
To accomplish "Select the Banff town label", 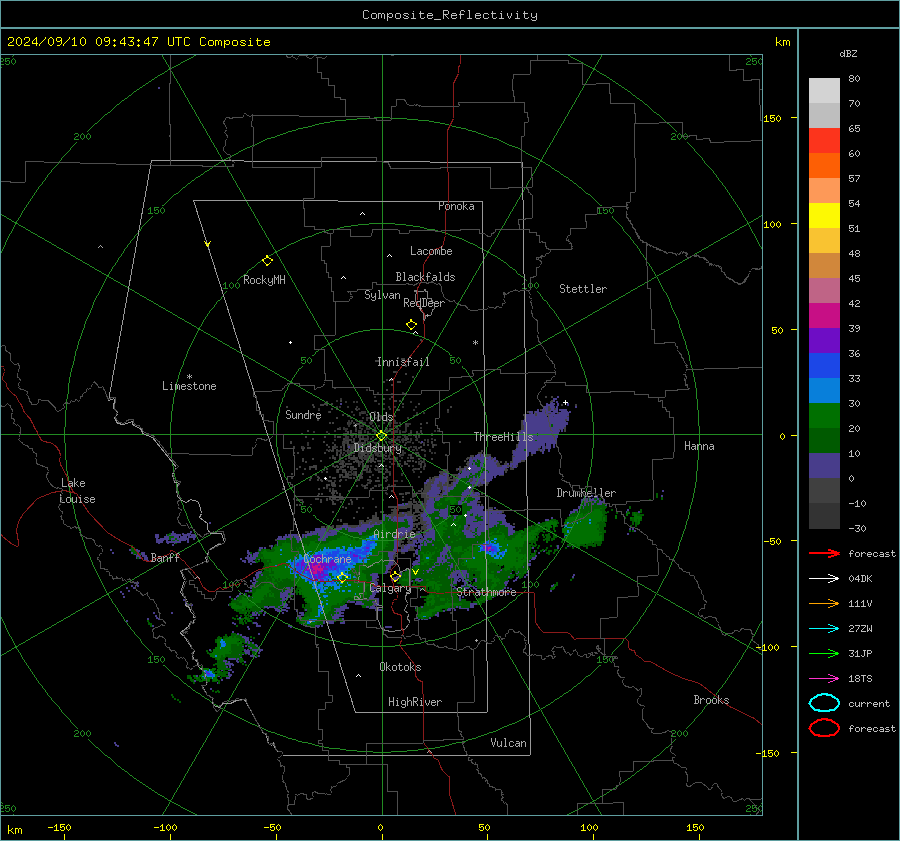I will (x=165, y=557).
